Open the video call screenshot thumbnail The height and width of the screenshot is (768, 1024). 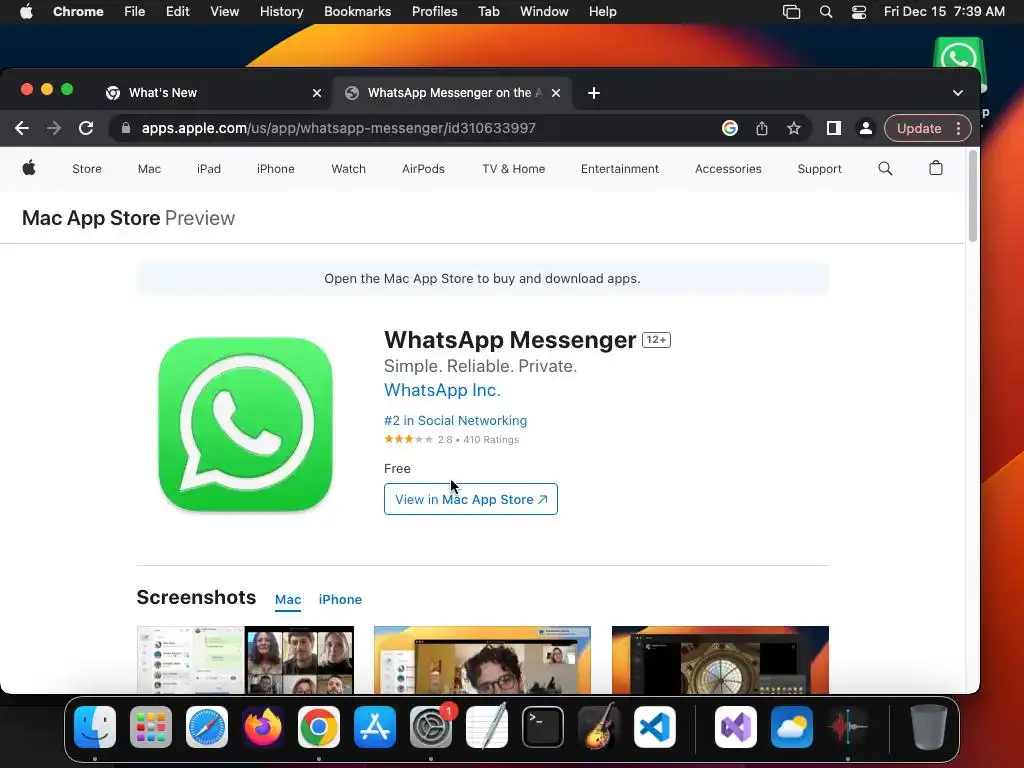pyautogui.click(x=482, y=660)
